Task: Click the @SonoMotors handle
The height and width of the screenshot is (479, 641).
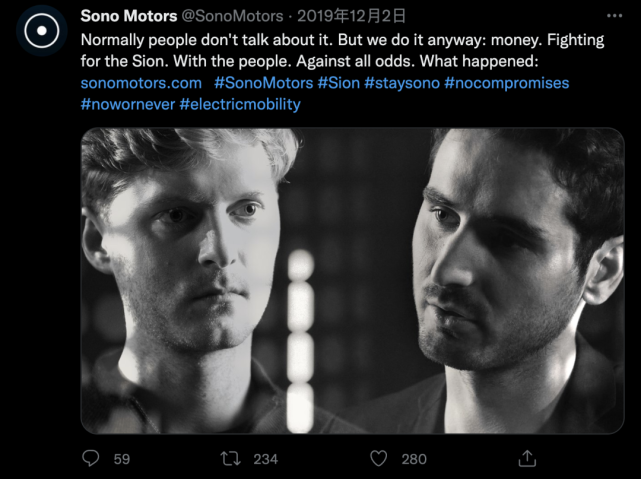Action: [x=232, y=16]
